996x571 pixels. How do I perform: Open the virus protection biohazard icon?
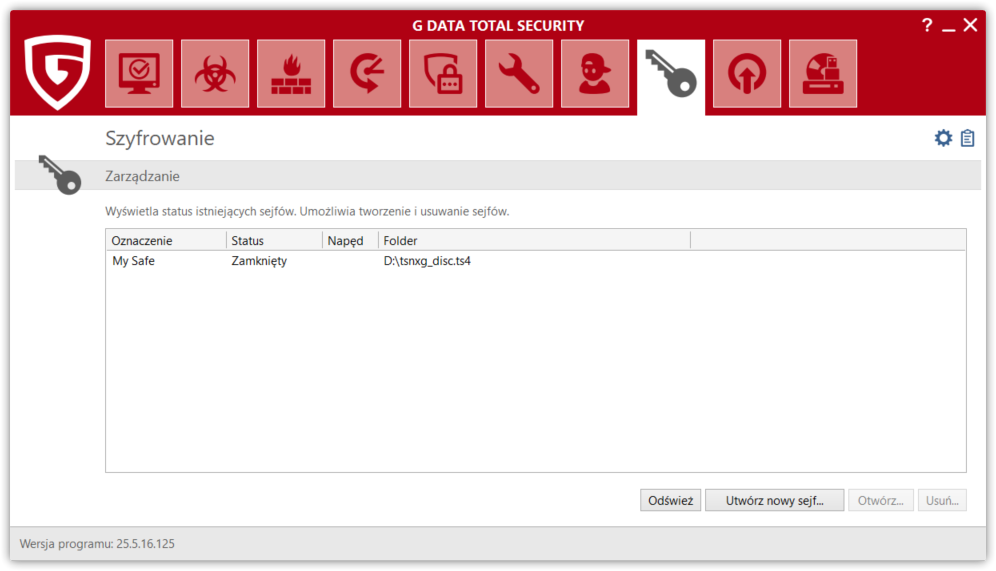[x=215, y=74]
